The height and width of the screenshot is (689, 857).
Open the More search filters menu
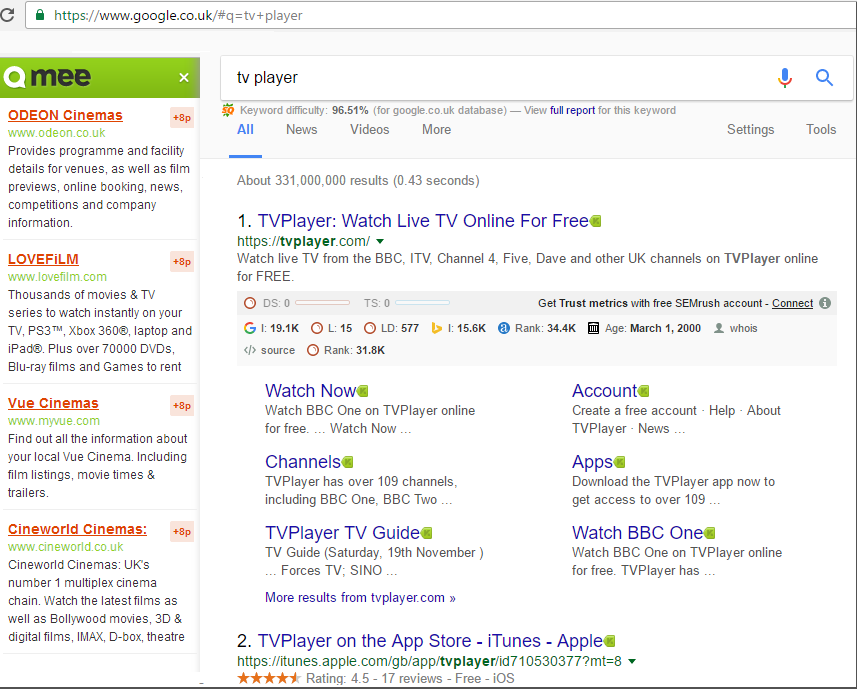[x=436, y=129]
